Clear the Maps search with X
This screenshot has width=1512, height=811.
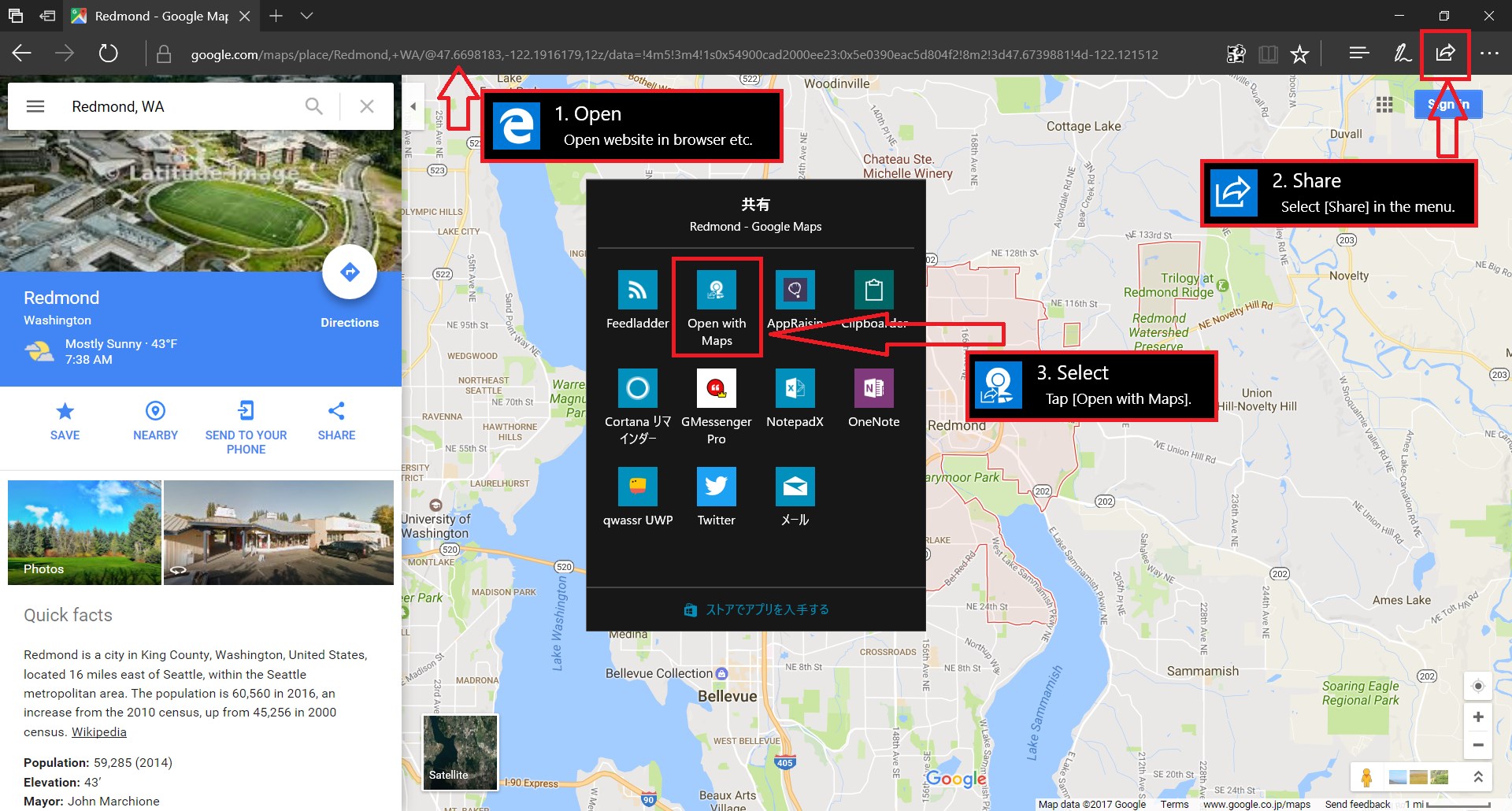coord(367,106)
